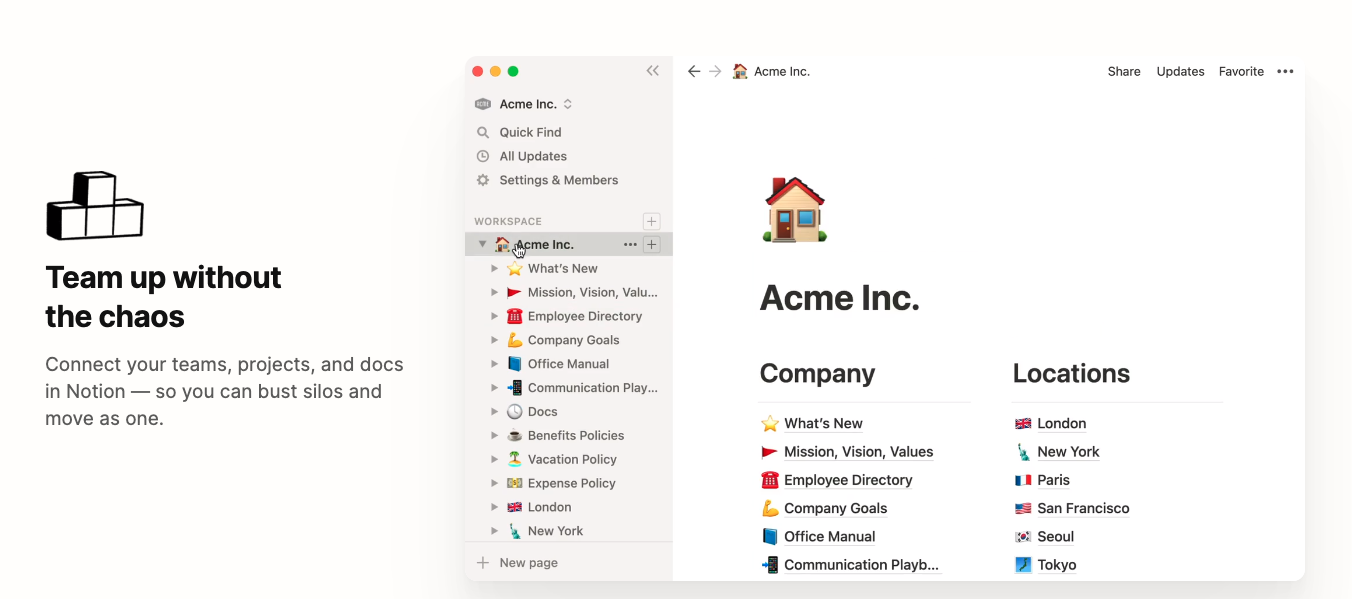Expand the Docs sidebar page
This screenshot has height=599, width=1352.
point(494,411)
